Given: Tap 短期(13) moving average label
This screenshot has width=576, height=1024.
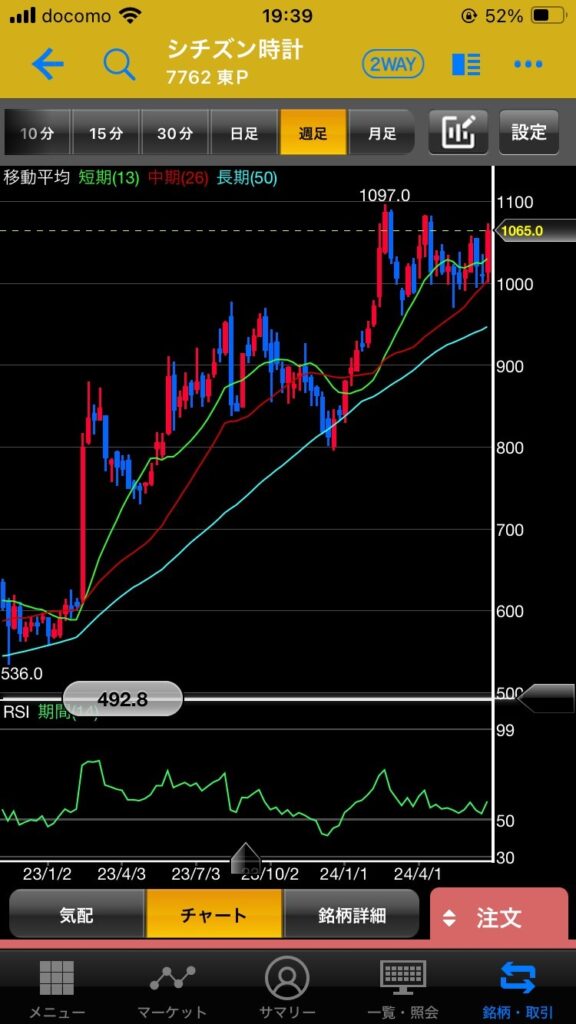Looking at the screenshot, I should [108, 177].
